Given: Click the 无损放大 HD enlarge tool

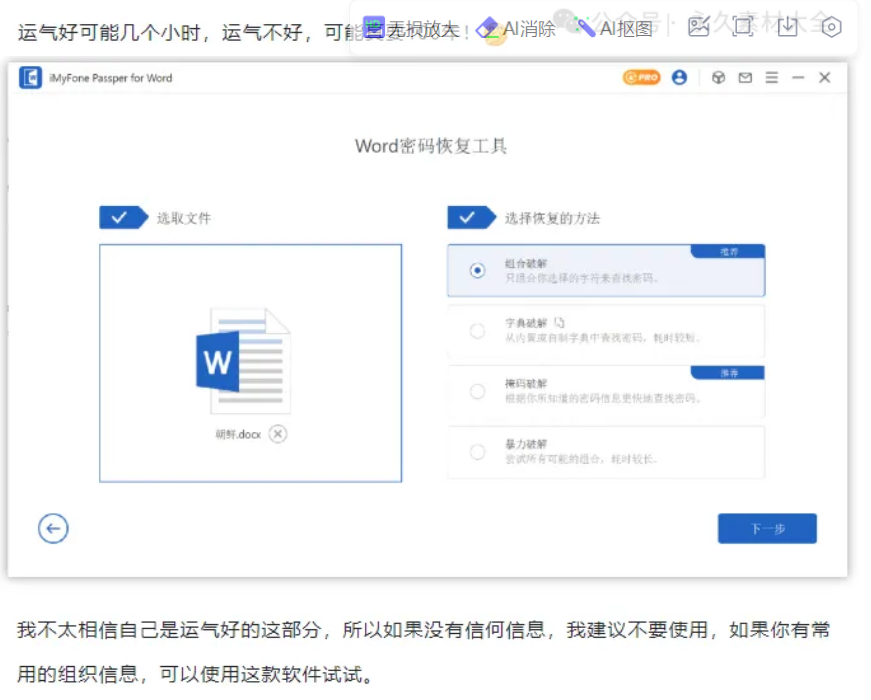Looking at the screenshot, I should click(411, 28).
